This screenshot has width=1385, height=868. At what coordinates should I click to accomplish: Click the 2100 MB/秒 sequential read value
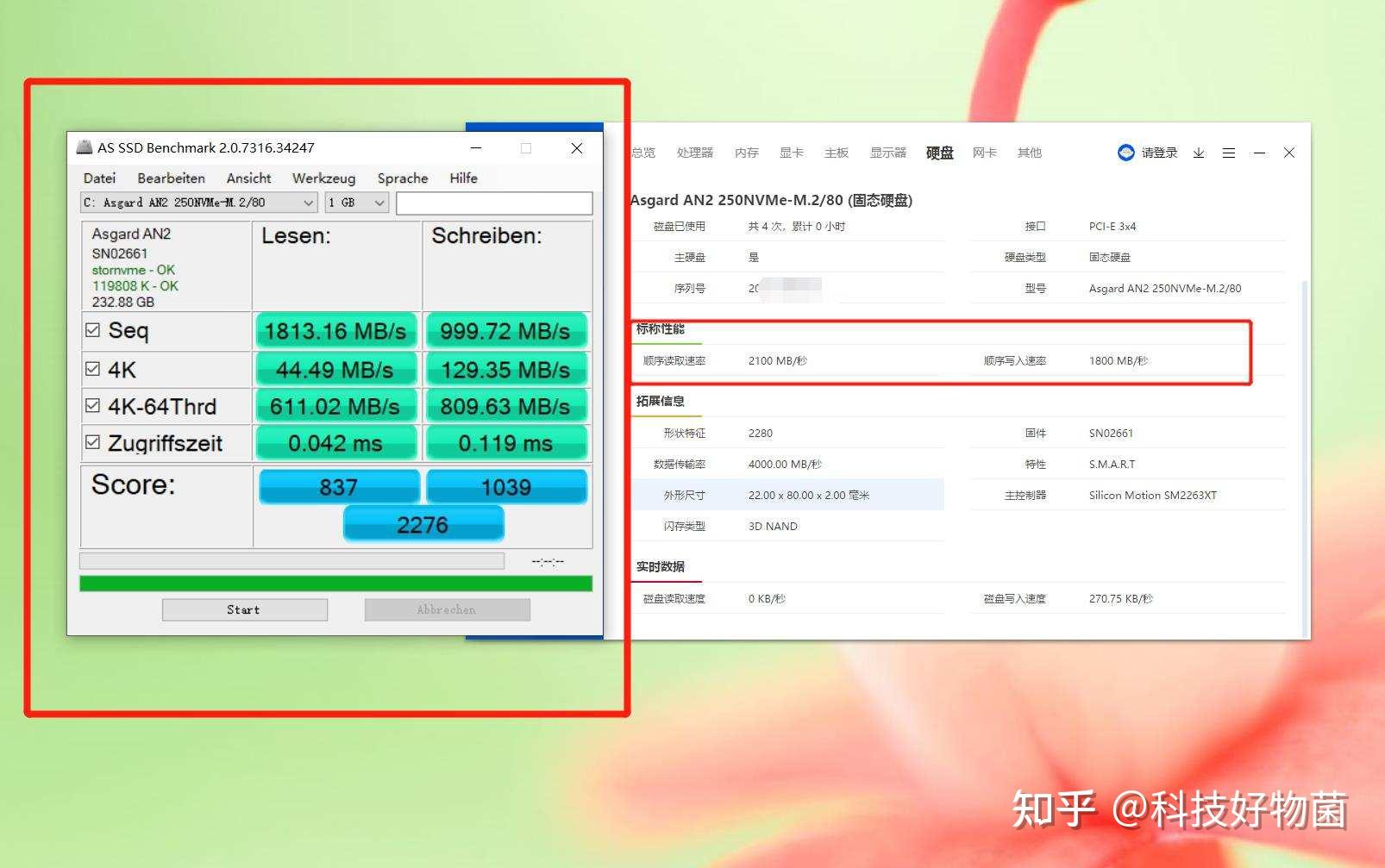[778, 360]
